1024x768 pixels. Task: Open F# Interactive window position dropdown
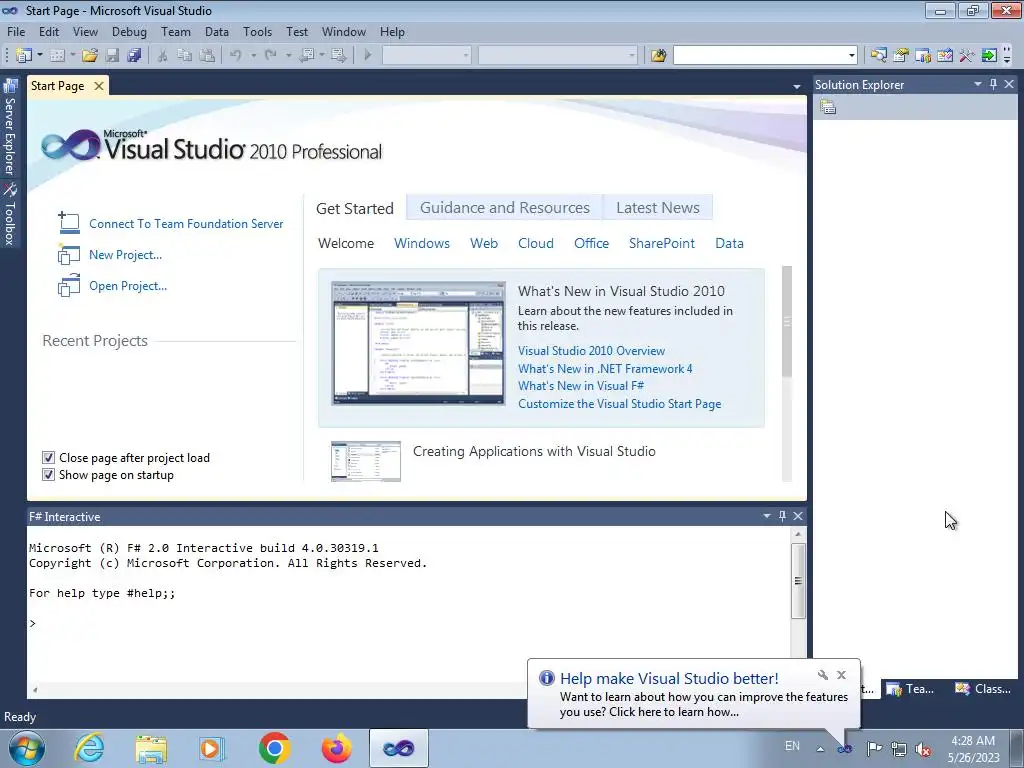point(767,516)
